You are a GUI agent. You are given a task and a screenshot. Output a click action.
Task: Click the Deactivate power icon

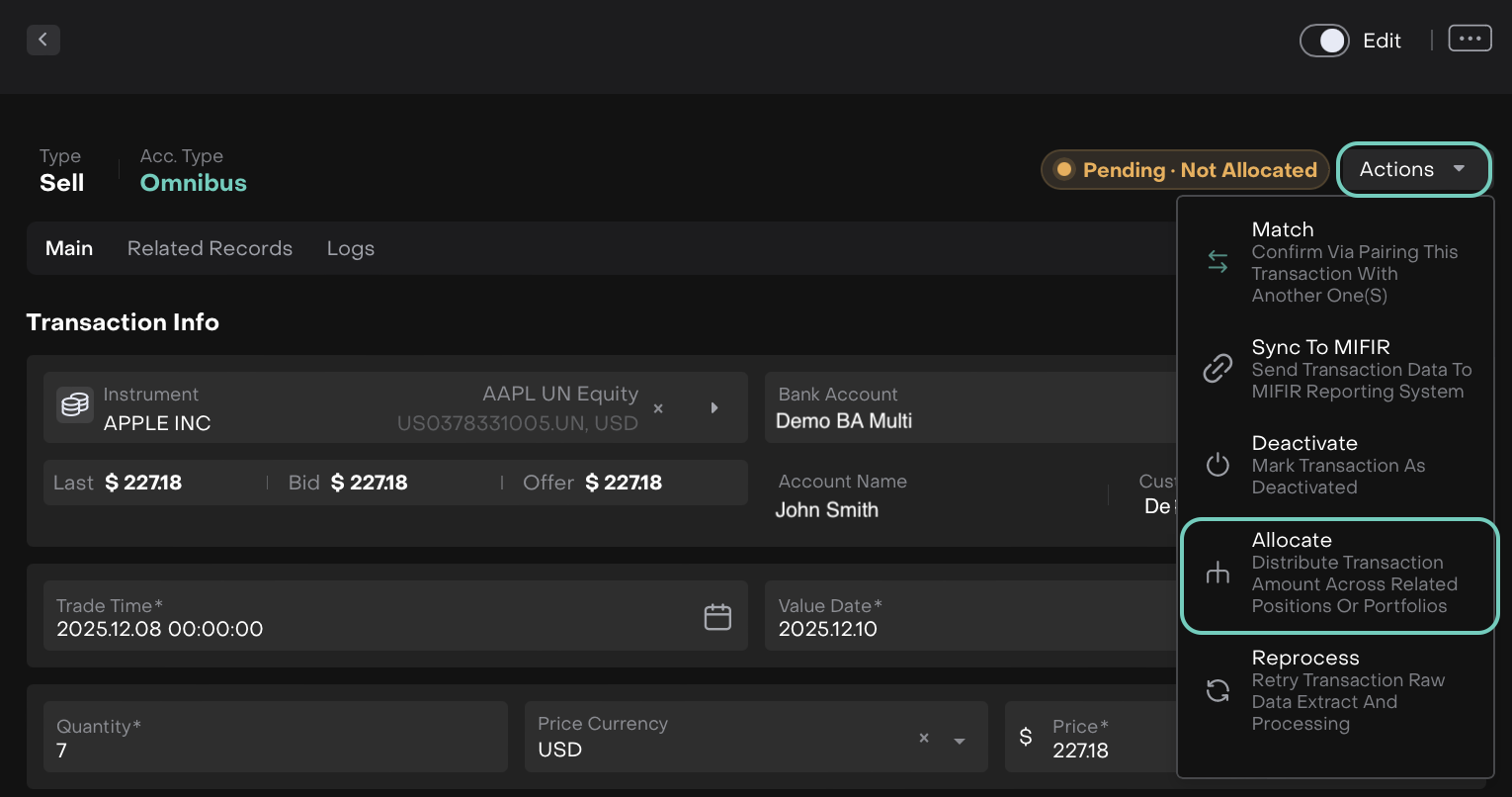pos(1218,465)
